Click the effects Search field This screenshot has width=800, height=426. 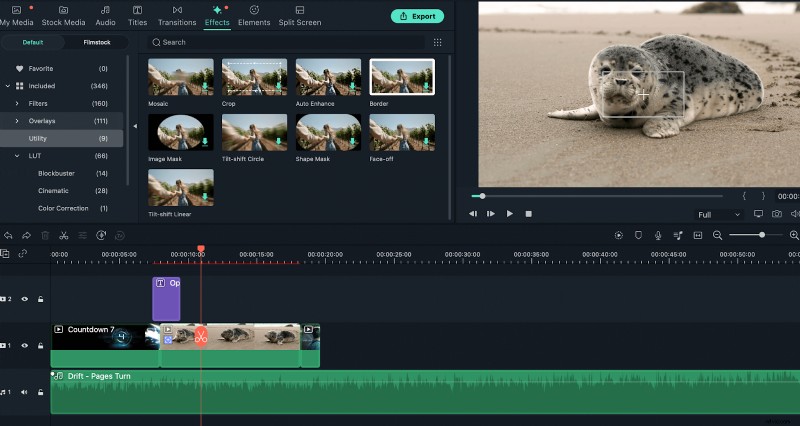tap(286, 42)
